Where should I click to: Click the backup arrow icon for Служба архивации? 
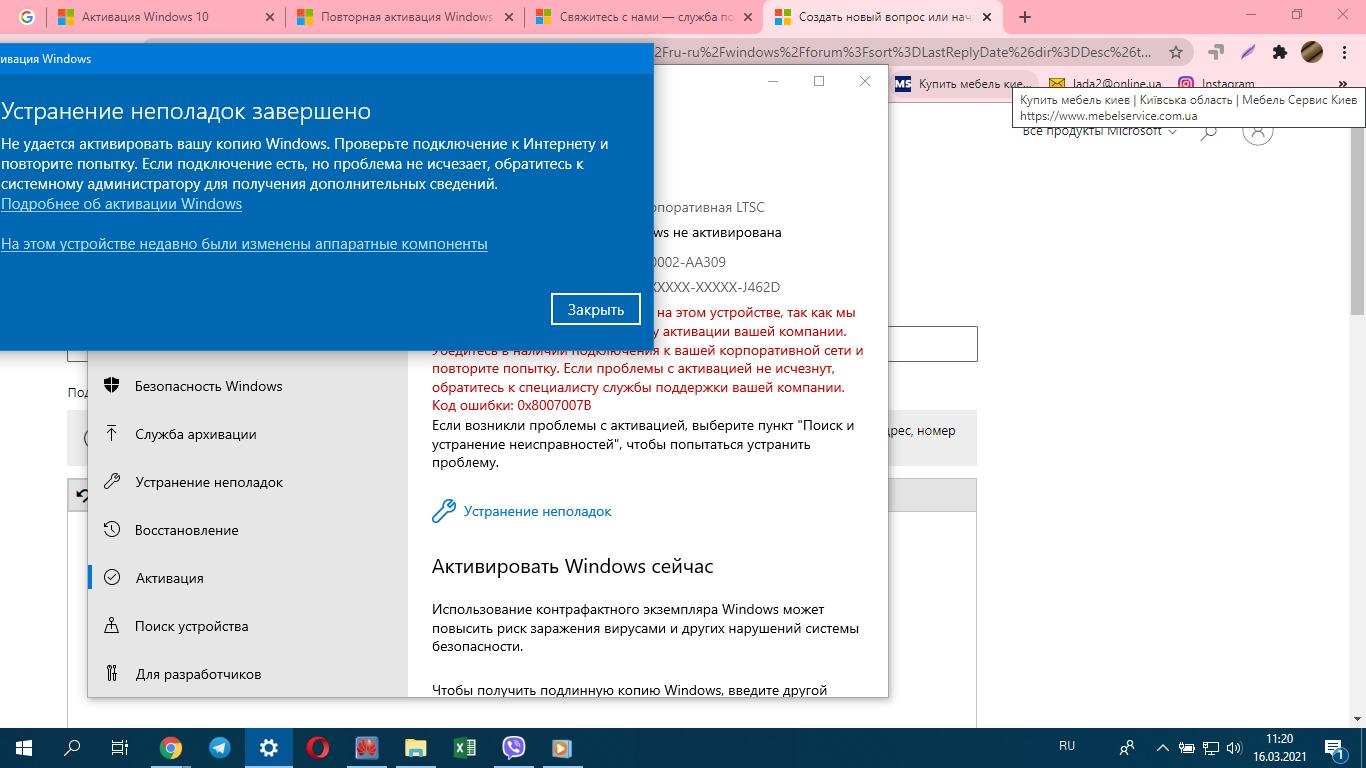(112, 434)
